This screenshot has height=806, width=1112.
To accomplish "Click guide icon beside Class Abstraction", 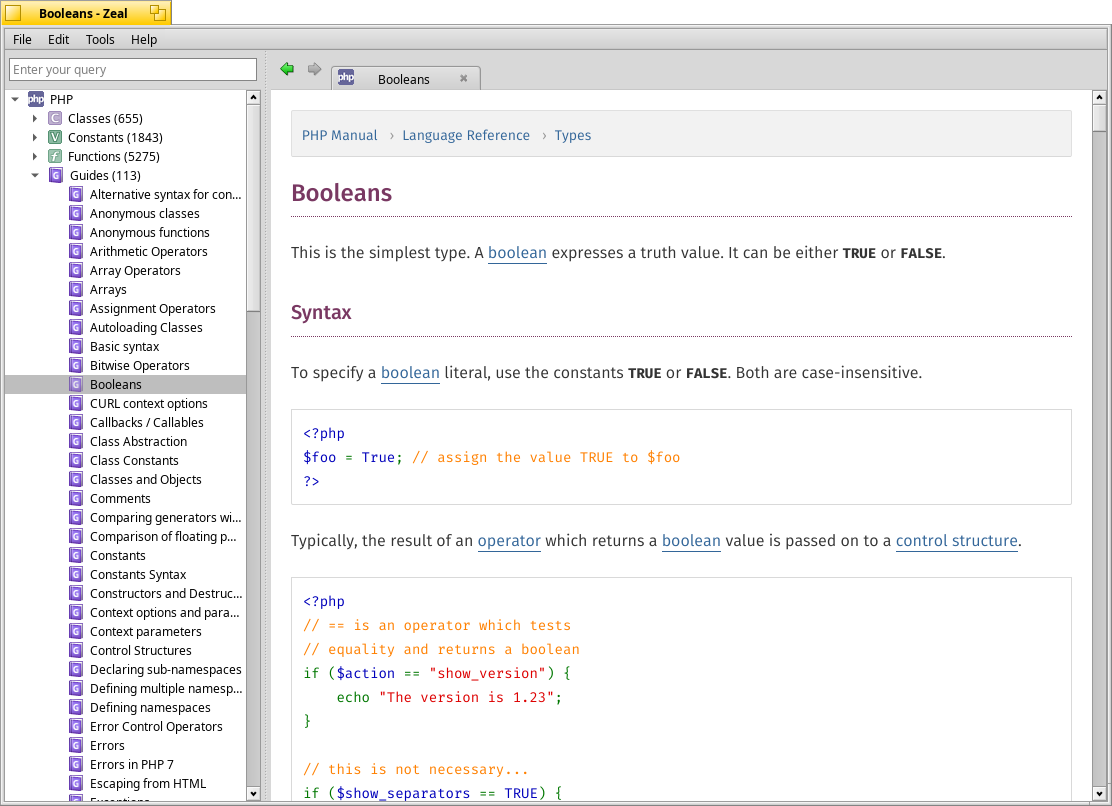I will tap(76, 442).
